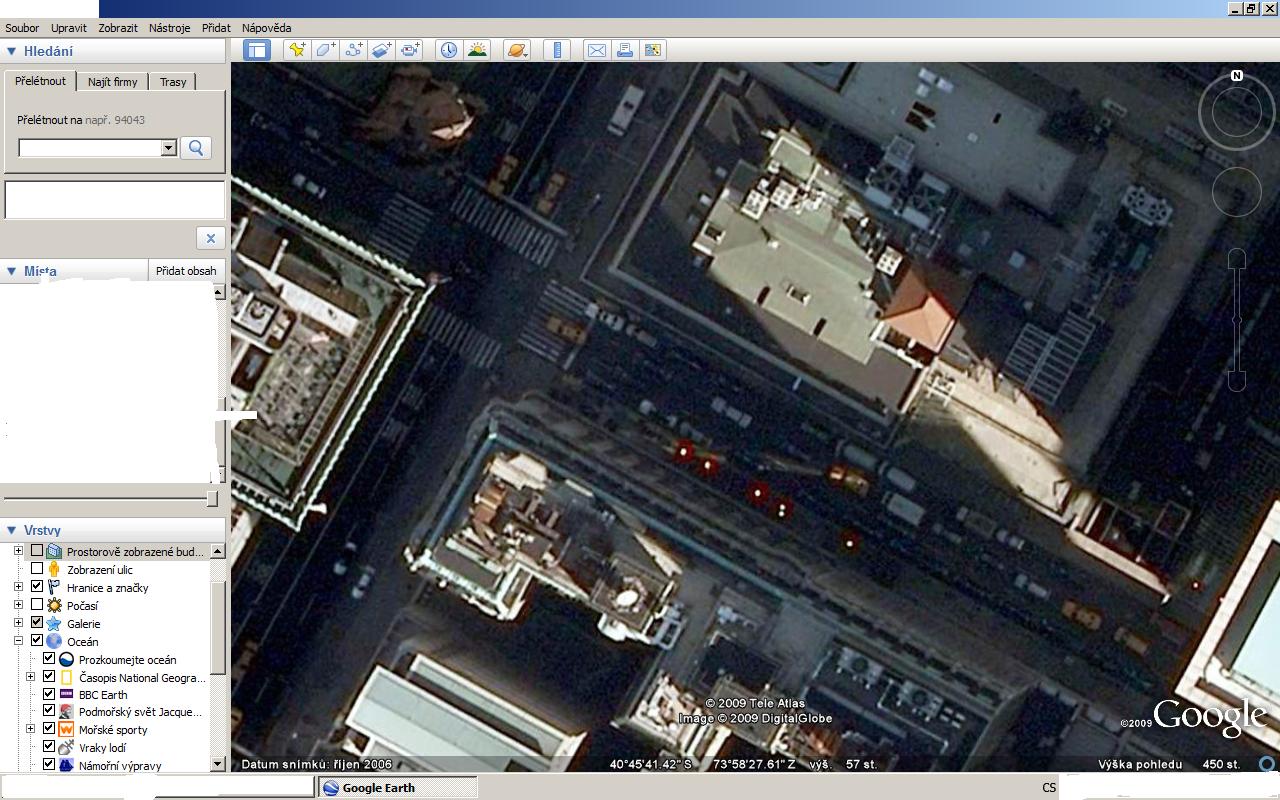This screenshot has height=800, width=1280.
Task: Click the Prozkoumejte oceán layer icon
Action: coord(66,660)
